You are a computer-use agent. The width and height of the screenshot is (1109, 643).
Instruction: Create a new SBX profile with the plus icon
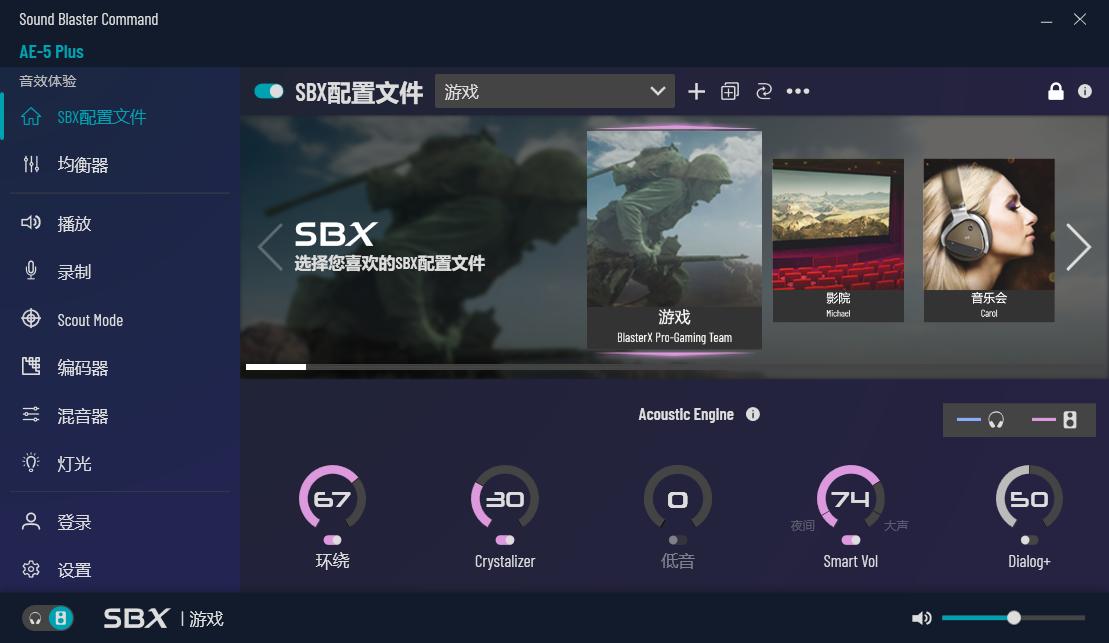pyautogui.click(x=696, y=91)
